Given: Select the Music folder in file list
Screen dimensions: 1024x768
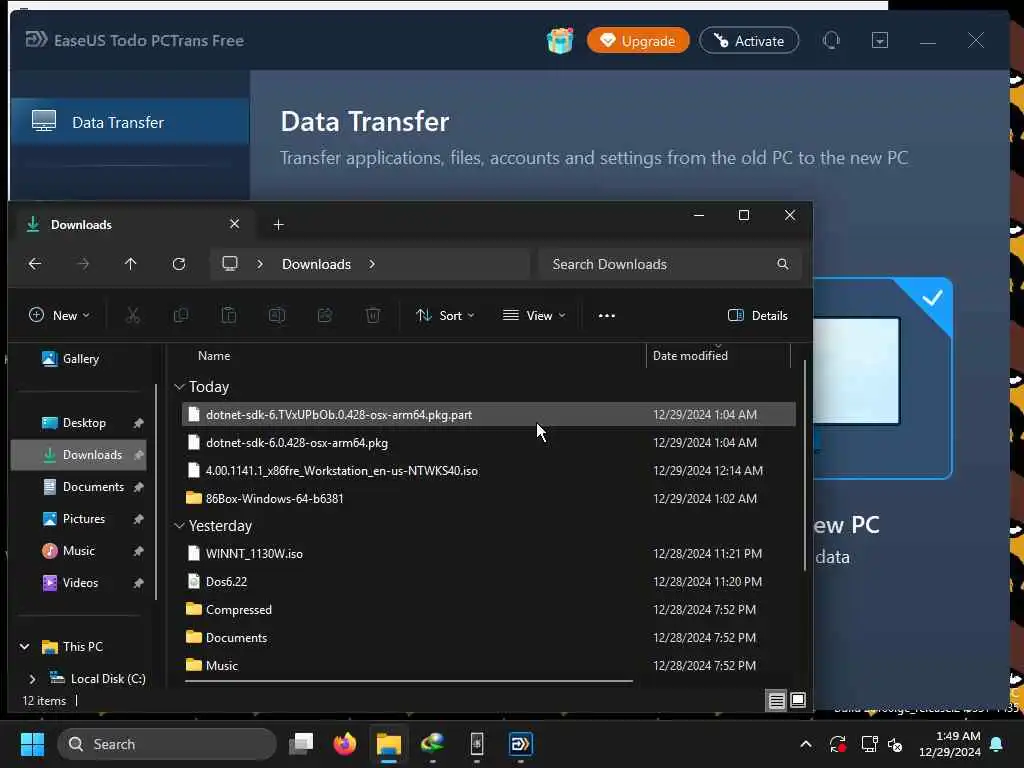Looking at the screenshot, I should [488, 665].
